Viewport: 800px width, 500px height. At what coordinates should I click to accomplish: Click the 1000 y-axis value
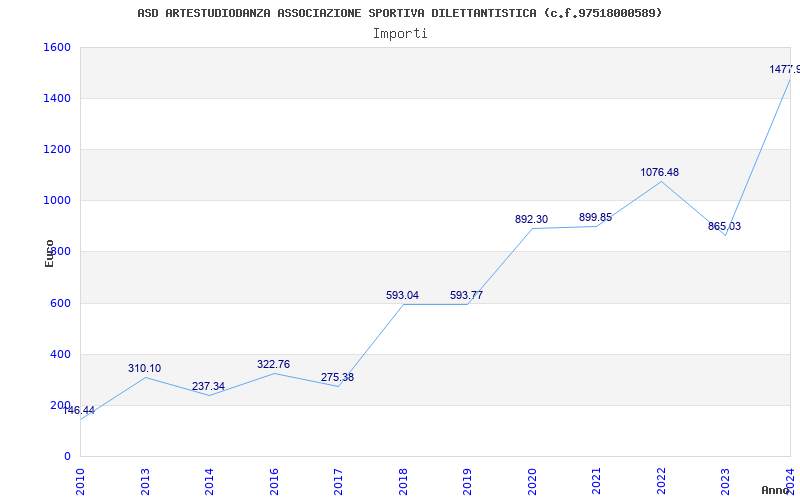point(57,201)
